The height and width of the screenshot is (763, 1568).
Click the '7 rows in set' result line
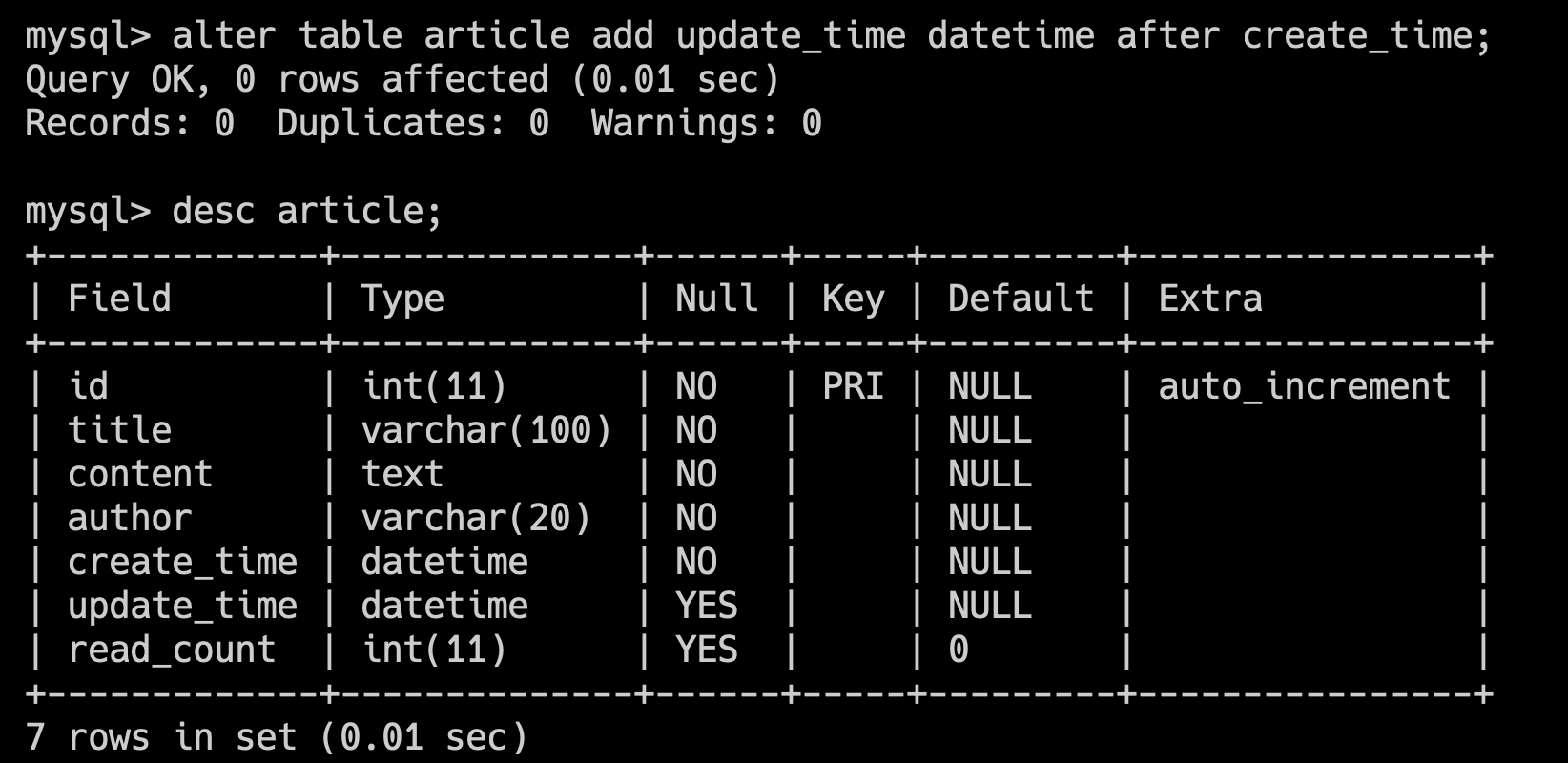(277, 738)
